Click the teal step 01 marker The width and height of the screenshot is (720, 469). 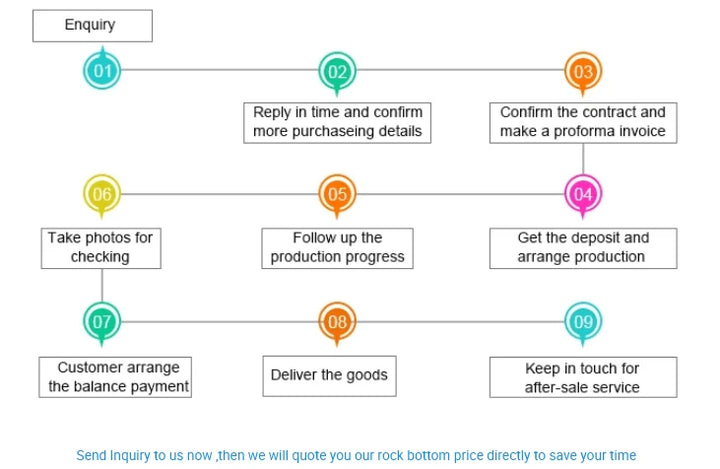[x=102, y=71]
